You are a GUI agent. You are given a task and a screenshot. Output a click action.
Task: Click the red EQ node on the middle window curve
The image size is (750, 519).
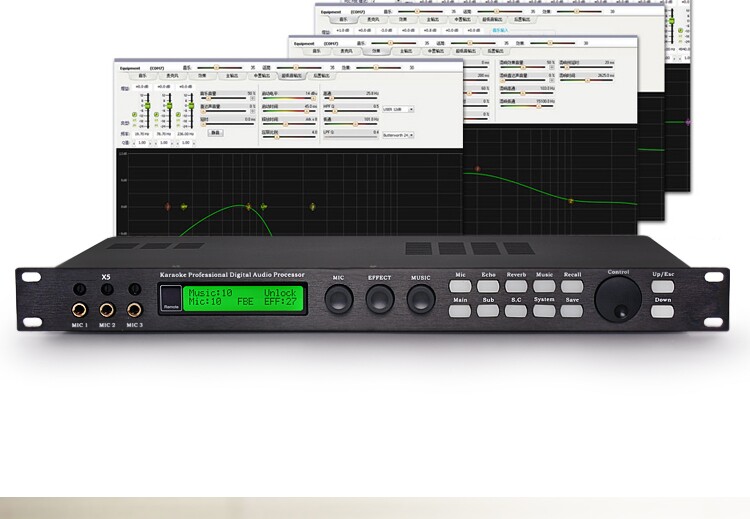[477, 169]
